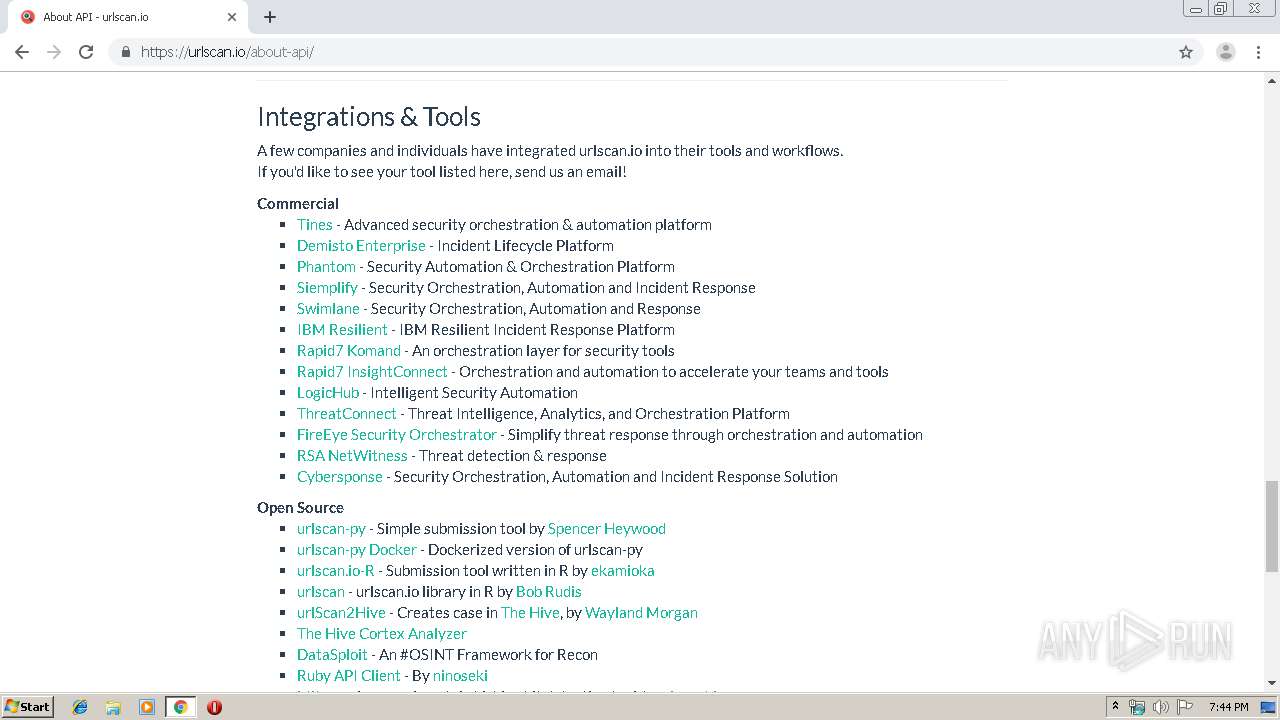The width and height of the screenshot is (1280, 720).
Task: Launch Internet Explorer from taskbar
Action: [80, 707]
